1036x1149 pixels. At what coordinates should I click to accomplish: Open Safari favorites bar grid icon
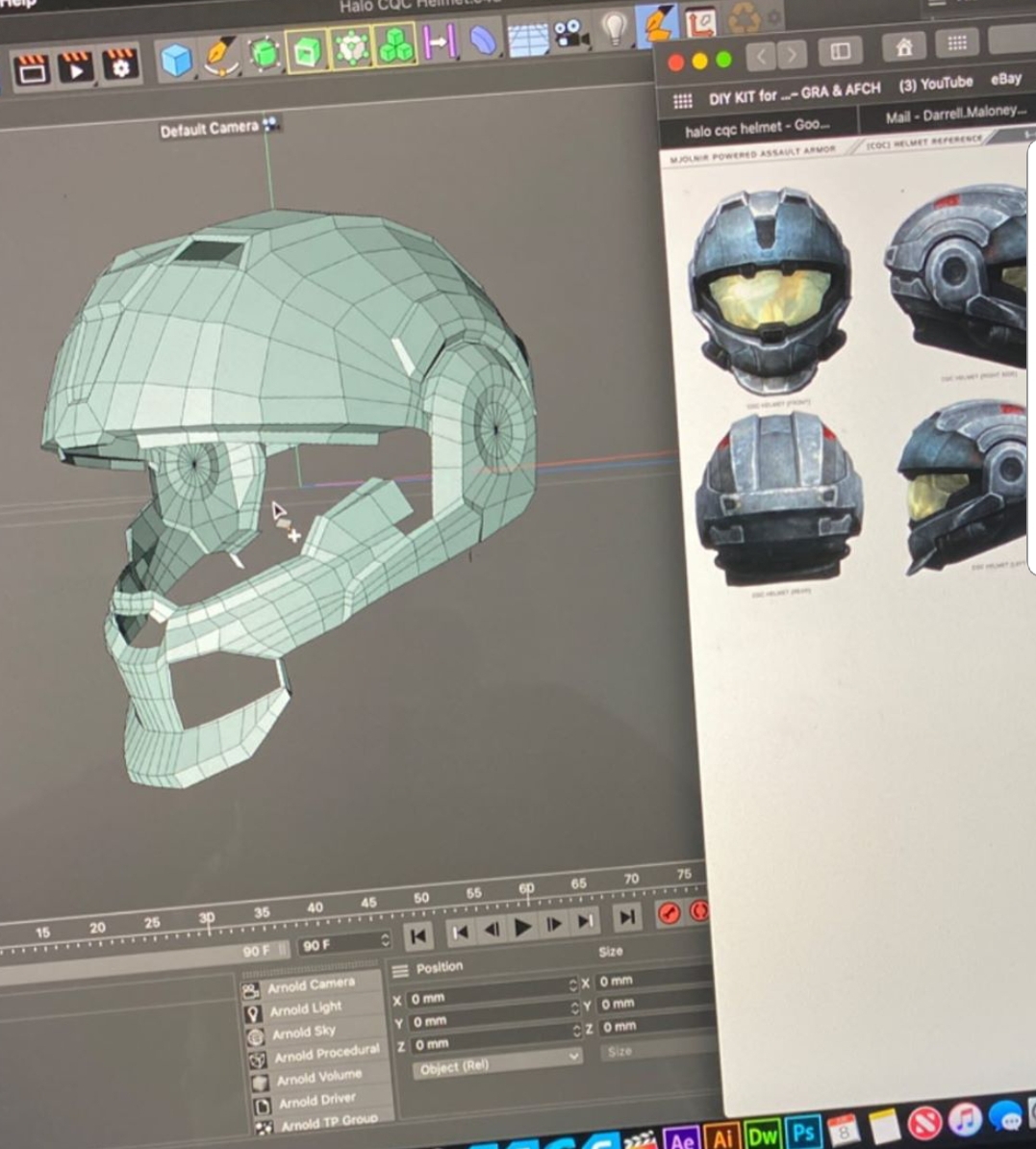[x=682, y=100]
